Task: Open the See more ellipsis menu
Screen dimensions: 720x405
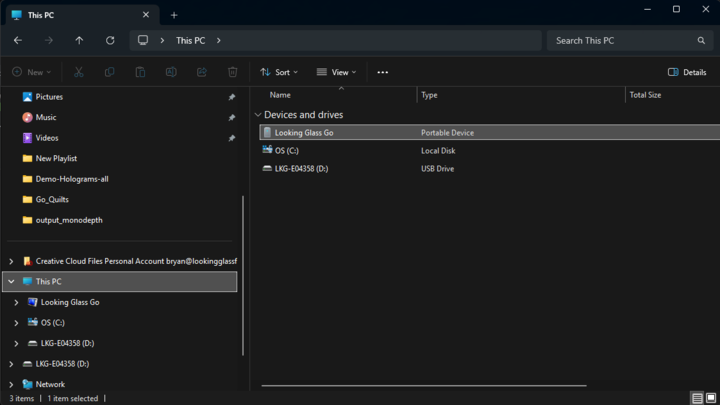Action: pyautogui.click(x=383, y=72)
